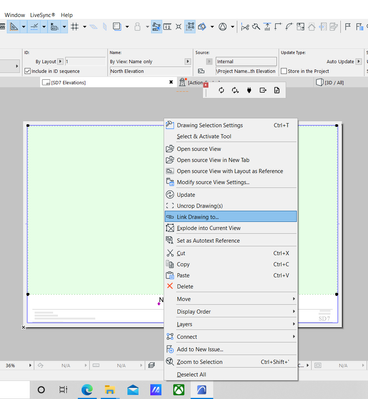Click the drawing ID input field
The height and width of the screenshot is (399, 368).
[85, 61]
